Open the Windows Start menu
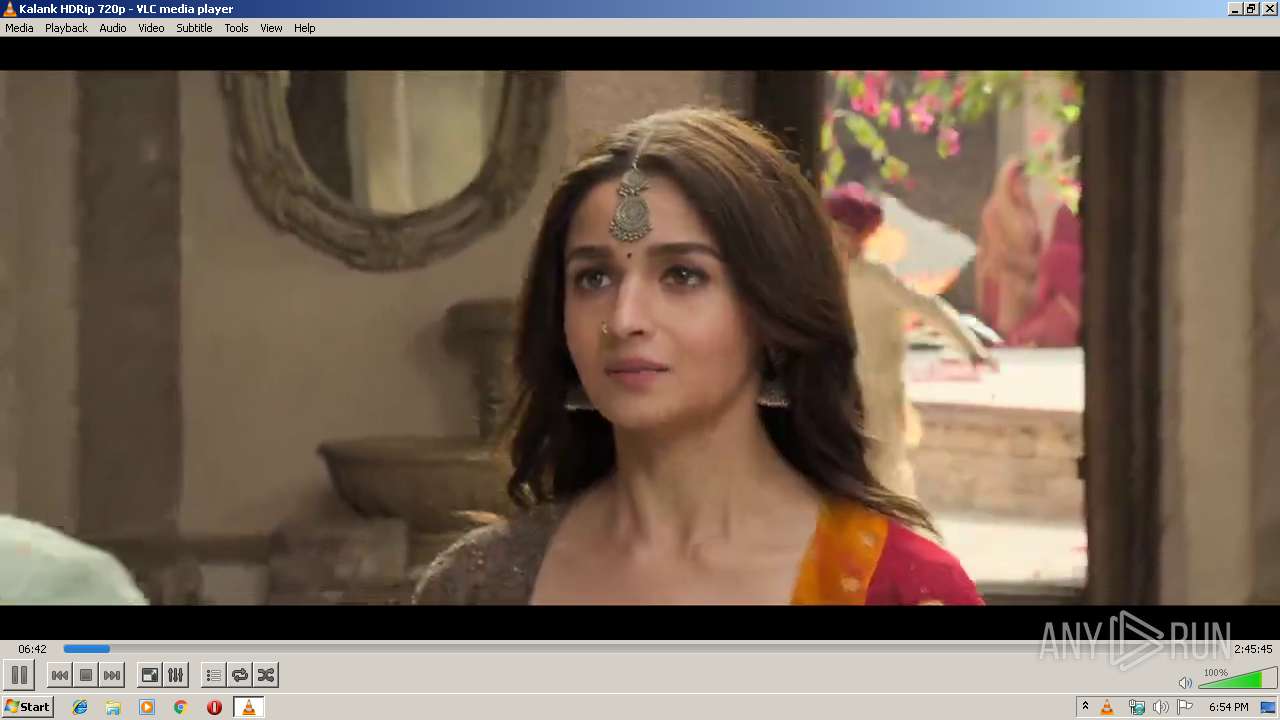 pos(27,707)
